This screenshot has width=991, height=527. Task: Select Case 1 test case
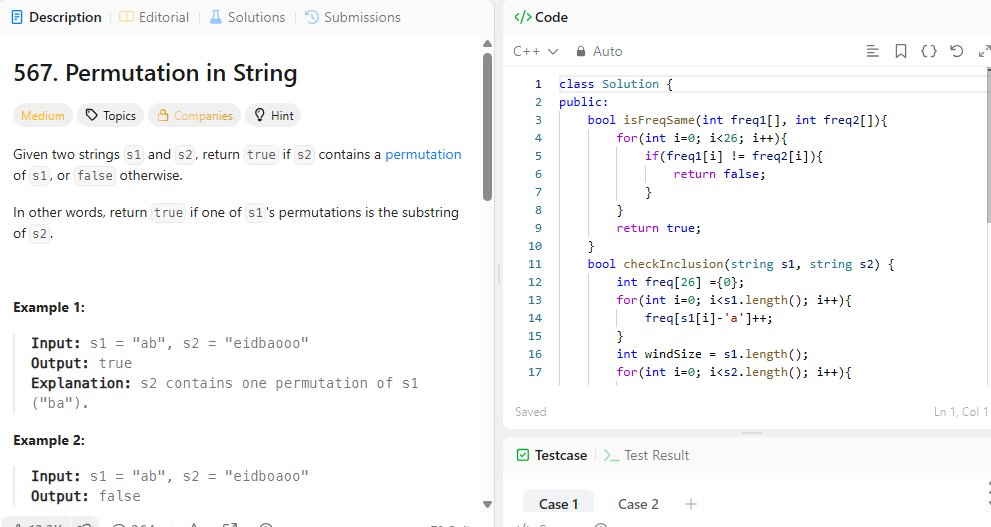pyautogui.click(x=558, y=504)
